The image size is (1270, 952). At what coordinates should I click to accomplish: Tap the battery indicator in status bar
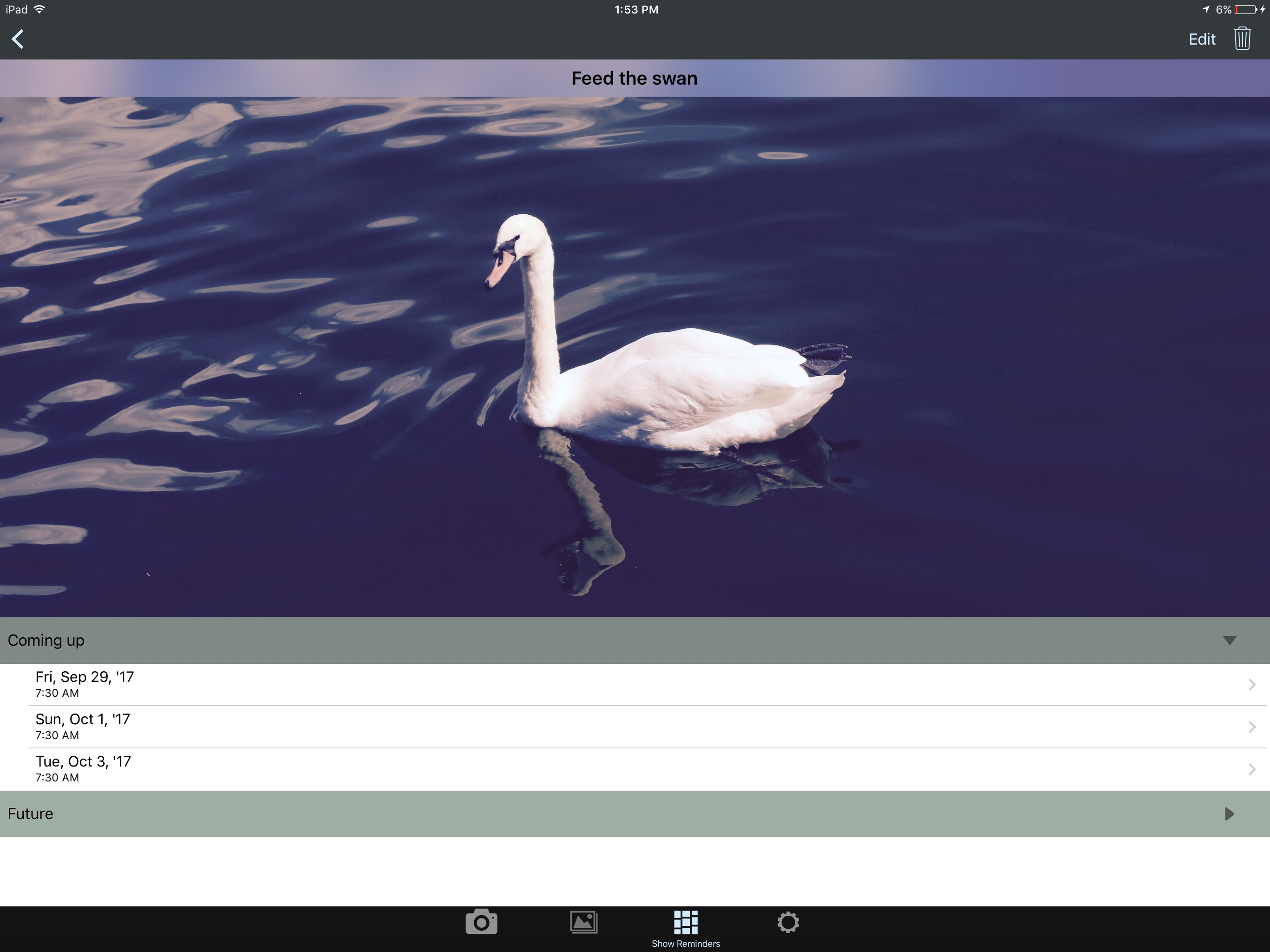tap(1245, 10)
